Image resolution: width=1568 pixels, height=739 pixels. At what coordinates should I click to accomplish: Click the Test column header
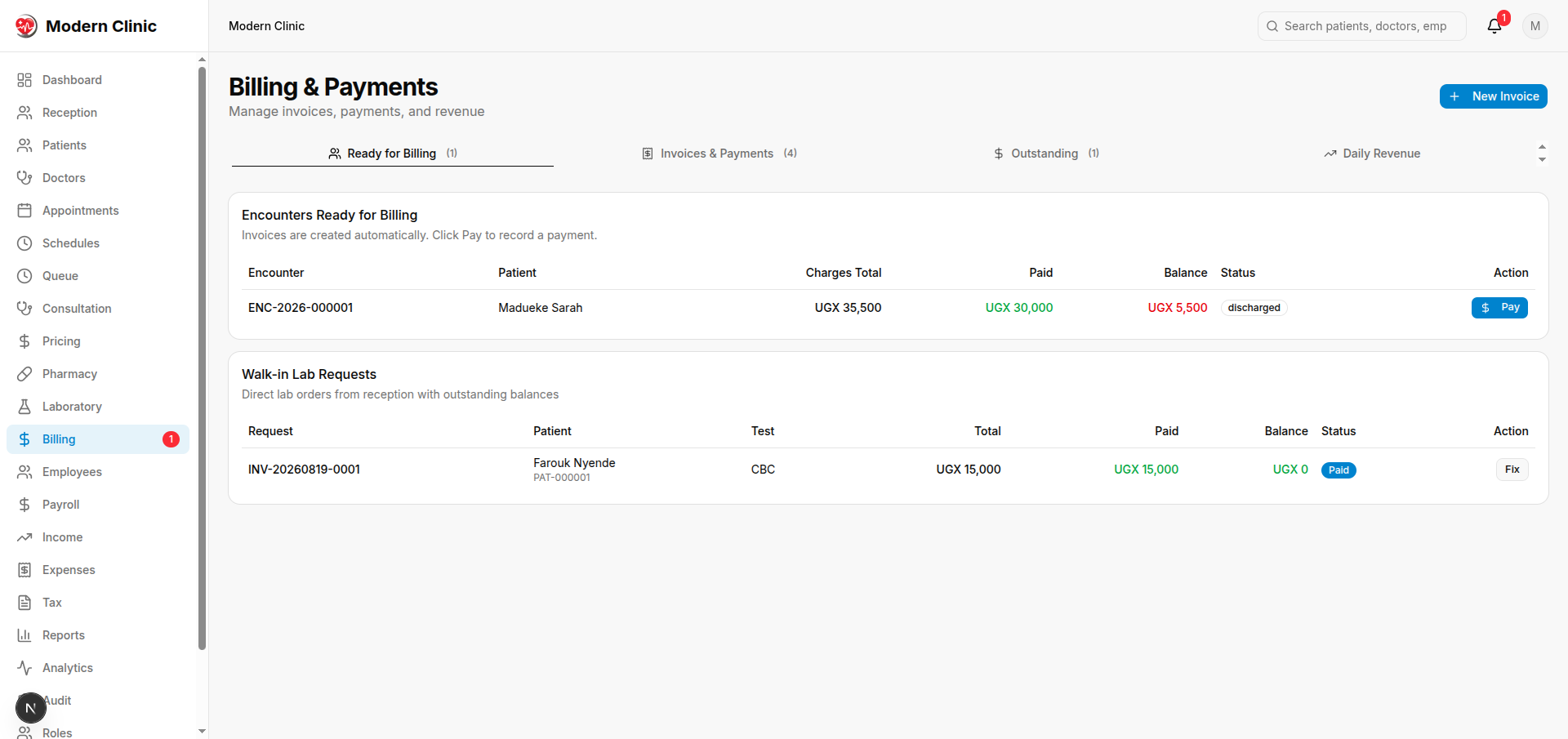point(763,431)
